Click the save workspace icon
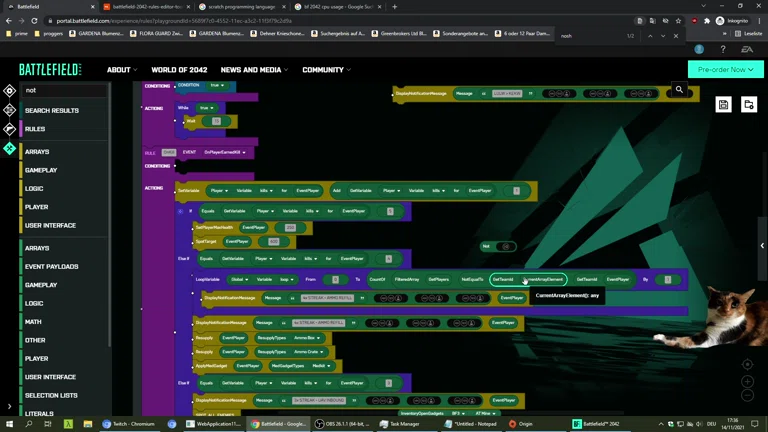The image size is (768, 432). point(723,104)
